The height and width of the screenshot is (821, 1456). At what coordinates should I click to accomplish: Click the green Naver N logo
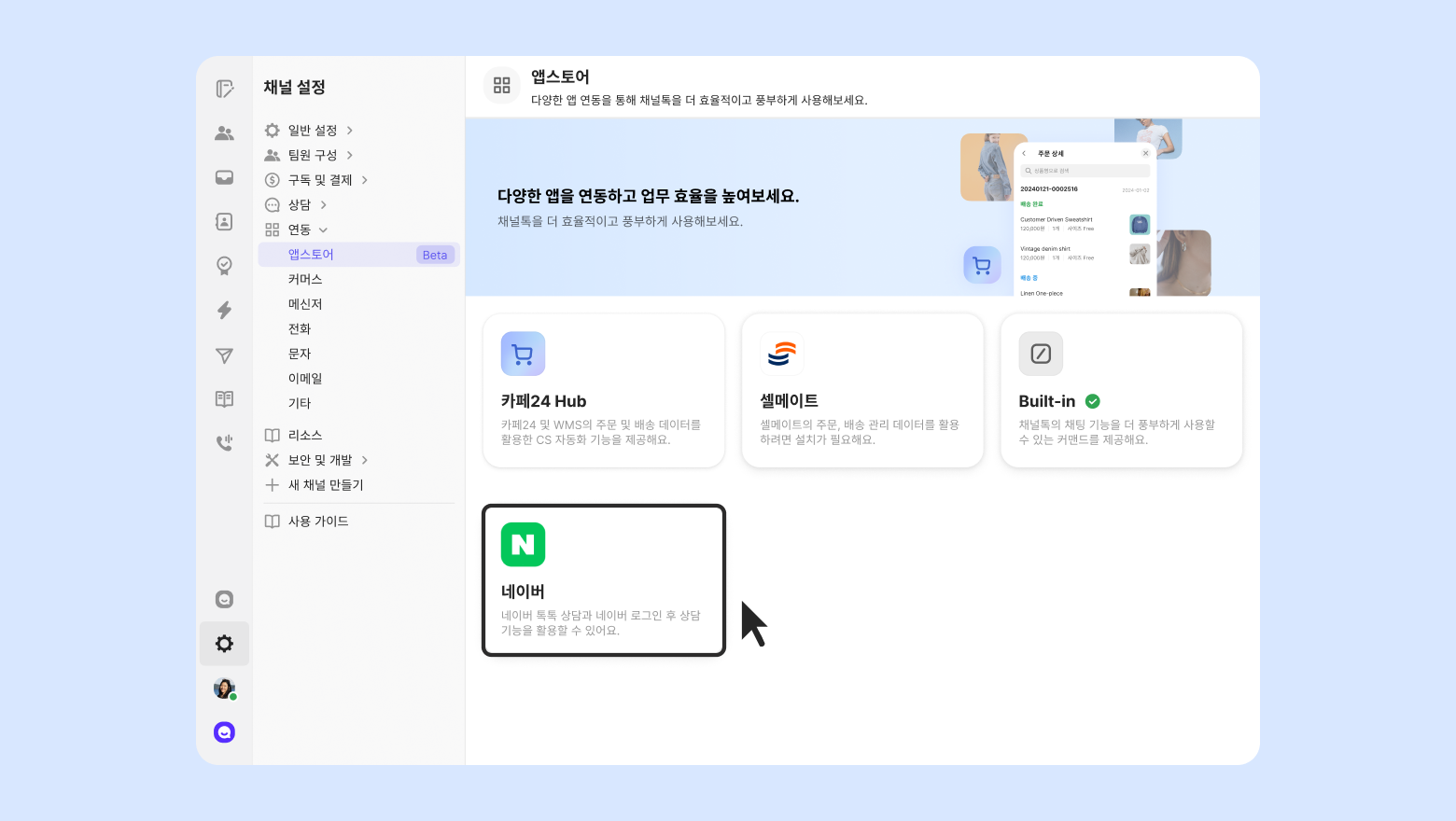pos(523,545)
